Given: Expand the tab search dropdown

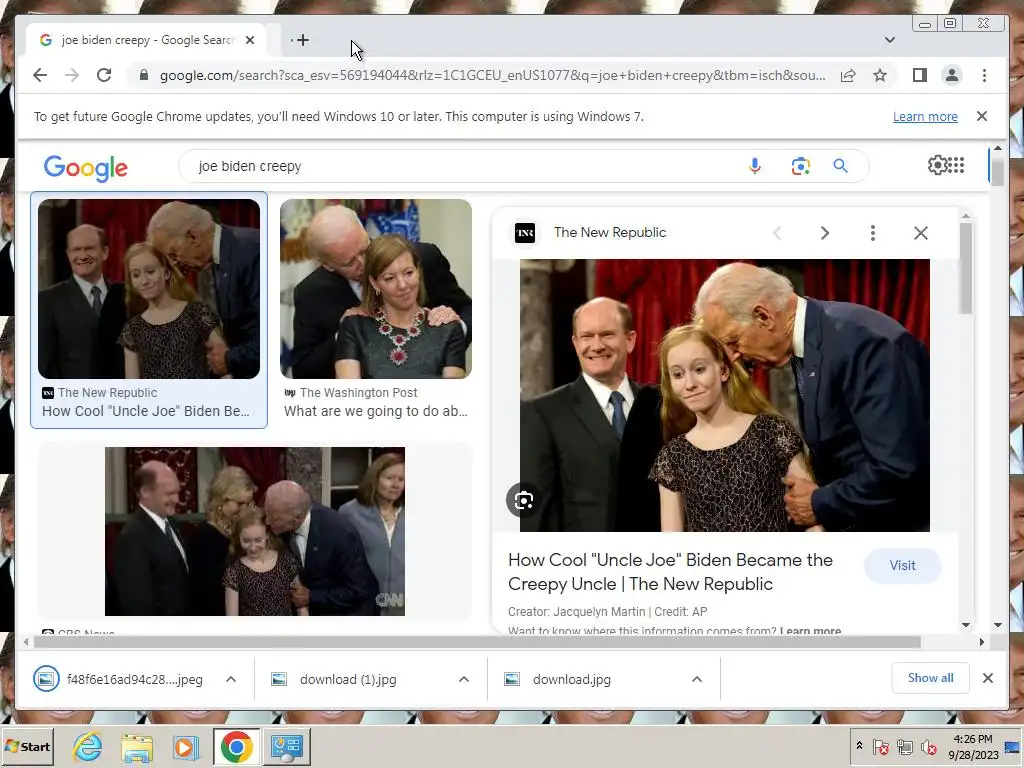Looking at the screenshot, I should click(x=889, y=40).
